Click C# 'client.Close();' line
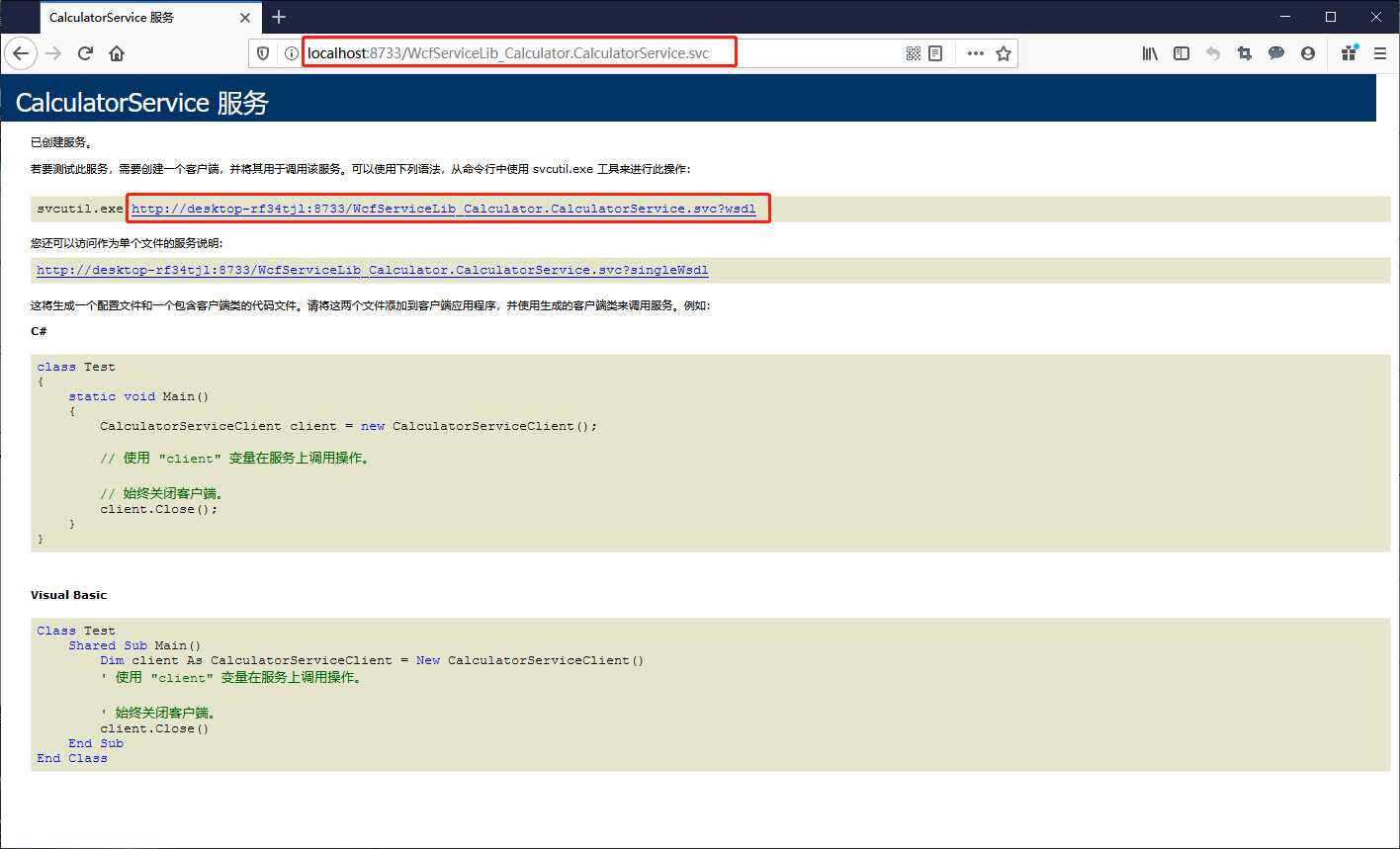The height and width of the screenshot is (849, 1400). click(159, 509)
